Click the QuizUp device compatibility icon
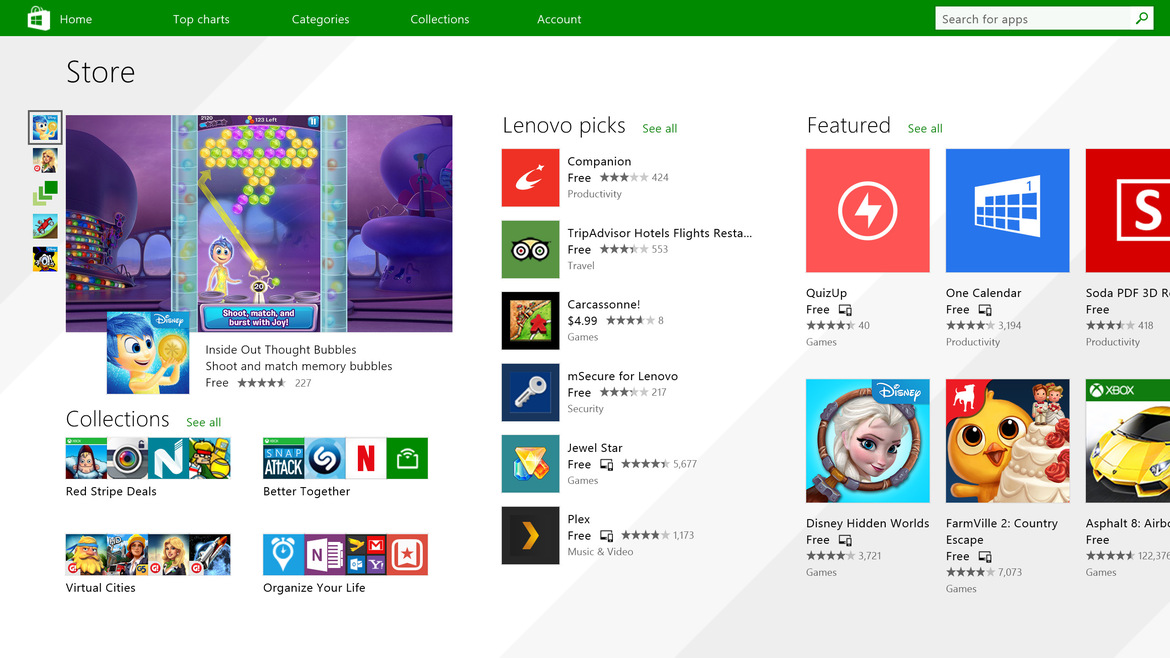 pos(845,310)
